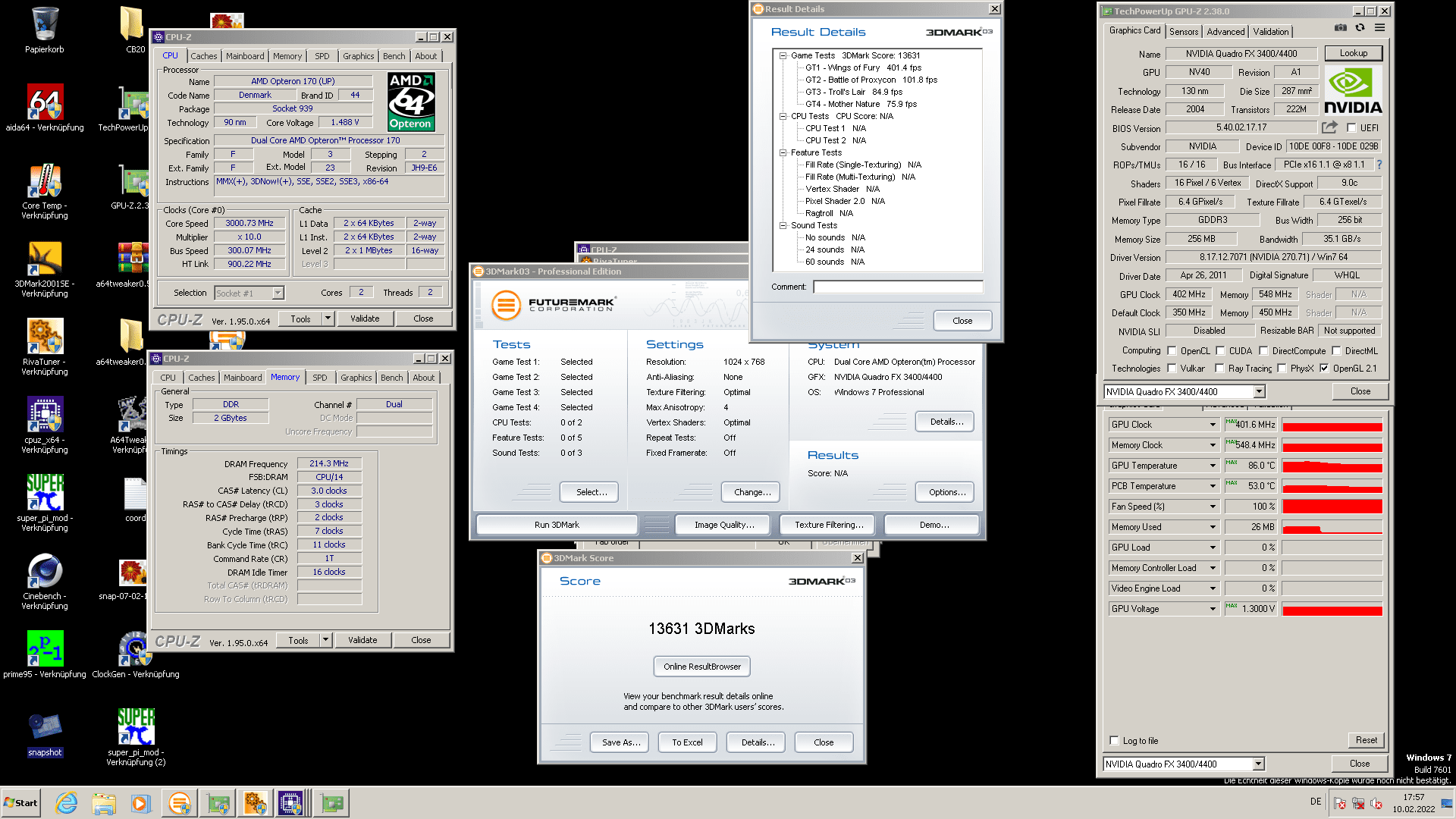Open the GPU Temperature sensor dropdown
1456x819 pixels.
[1213, 466]
